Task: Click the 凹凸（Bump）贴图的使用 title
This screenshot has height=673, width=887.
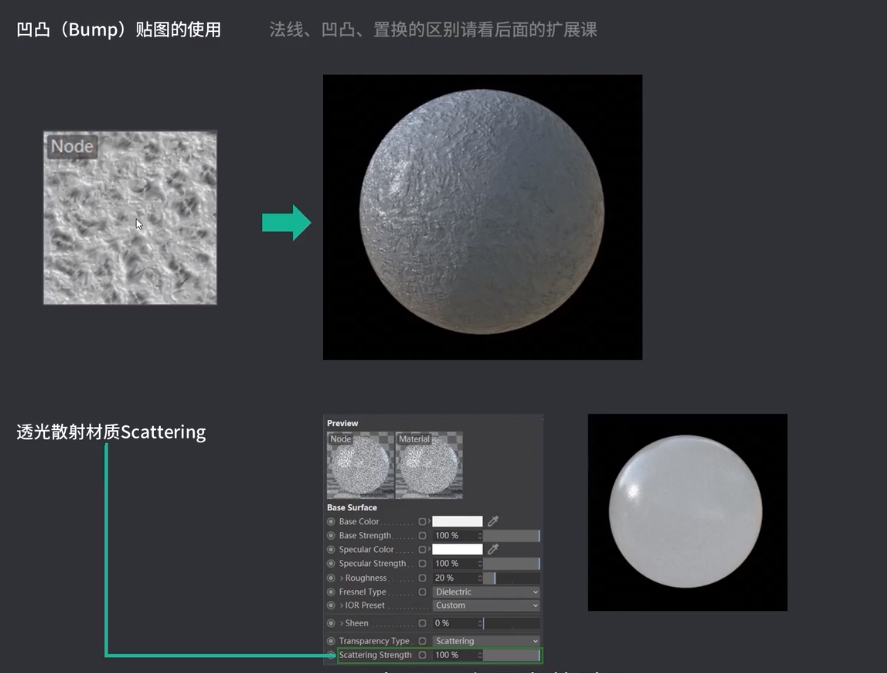Action: [x=119, y=29]
